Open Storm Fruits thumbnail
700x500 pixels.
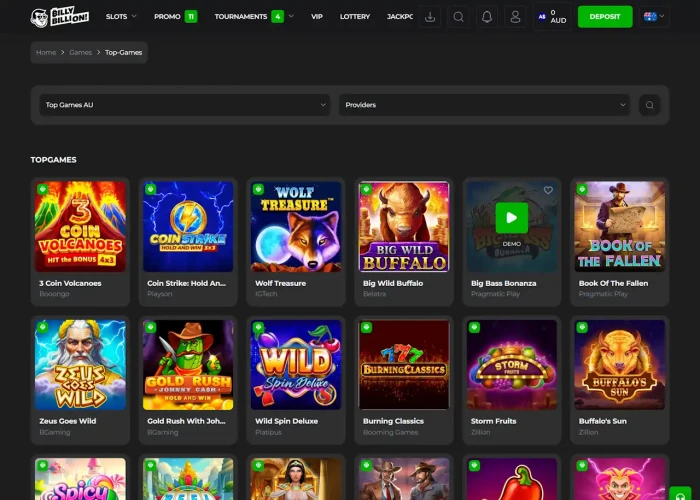point(512,365)
